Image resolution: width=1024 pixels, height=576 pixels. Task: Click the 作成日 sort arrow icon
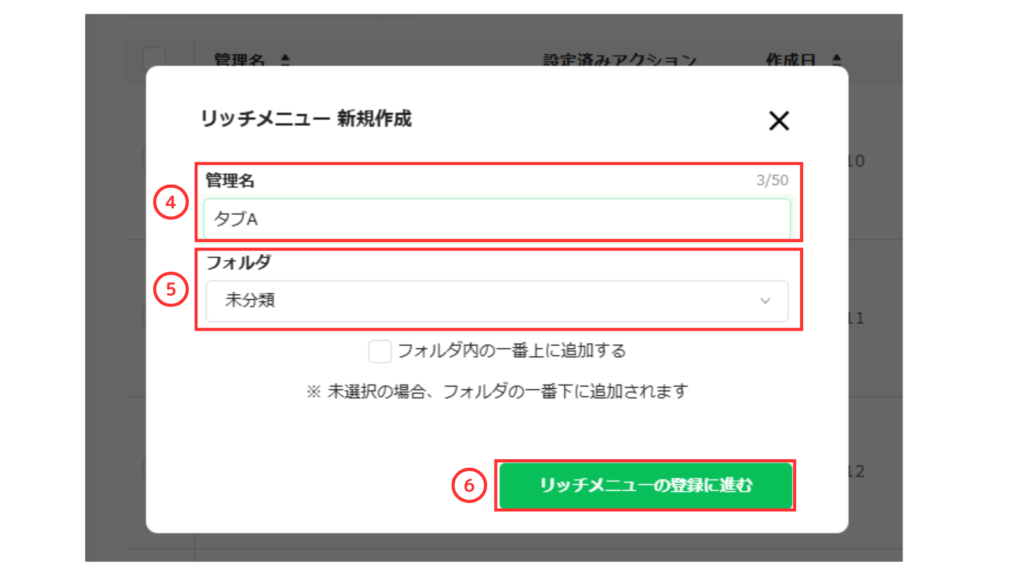[837, 60]
